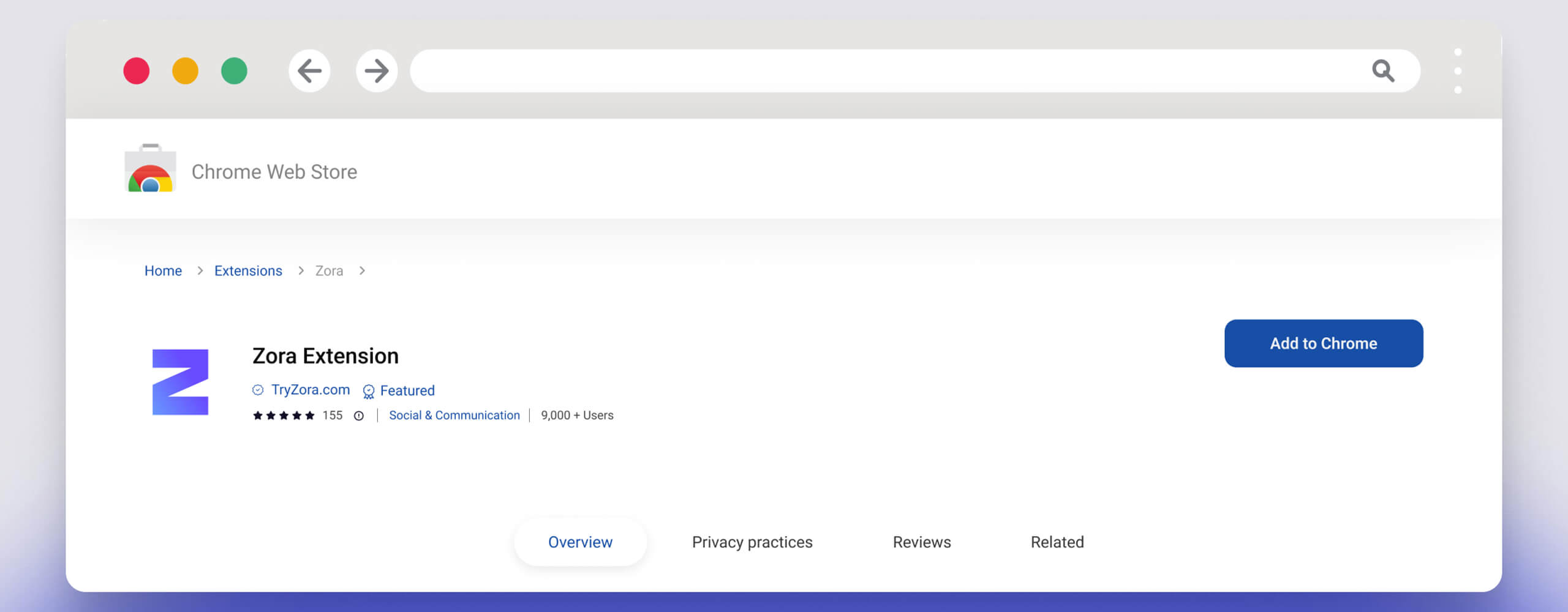
Task: Click the purple Zora Z extension logo
Action: (x=180, y=382)
